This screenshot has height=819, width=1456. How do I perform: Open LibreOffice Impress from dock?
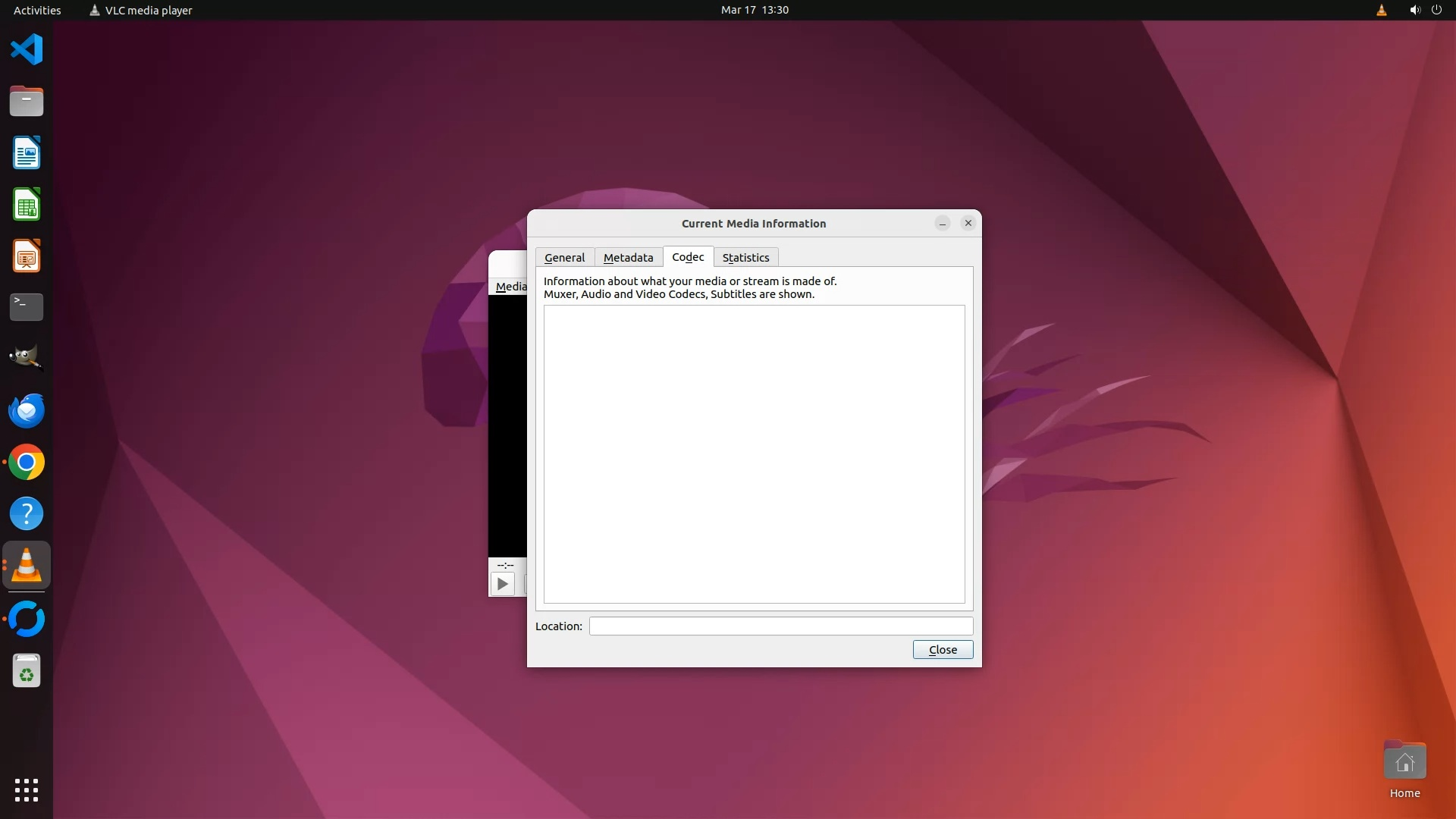[27, 256]
